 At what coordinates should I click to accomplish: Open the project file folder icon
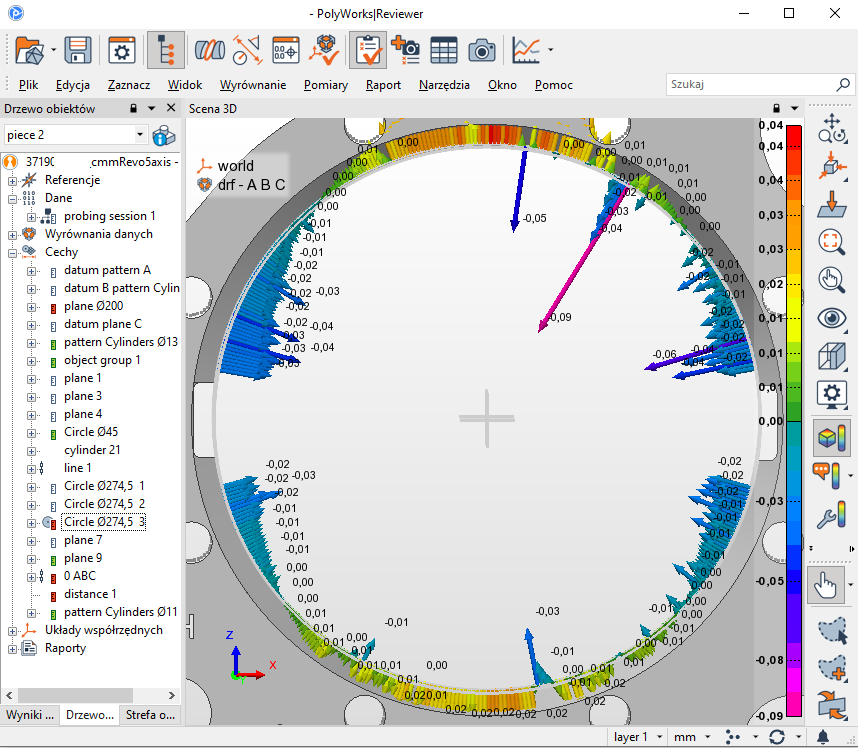tap(29, 50)
